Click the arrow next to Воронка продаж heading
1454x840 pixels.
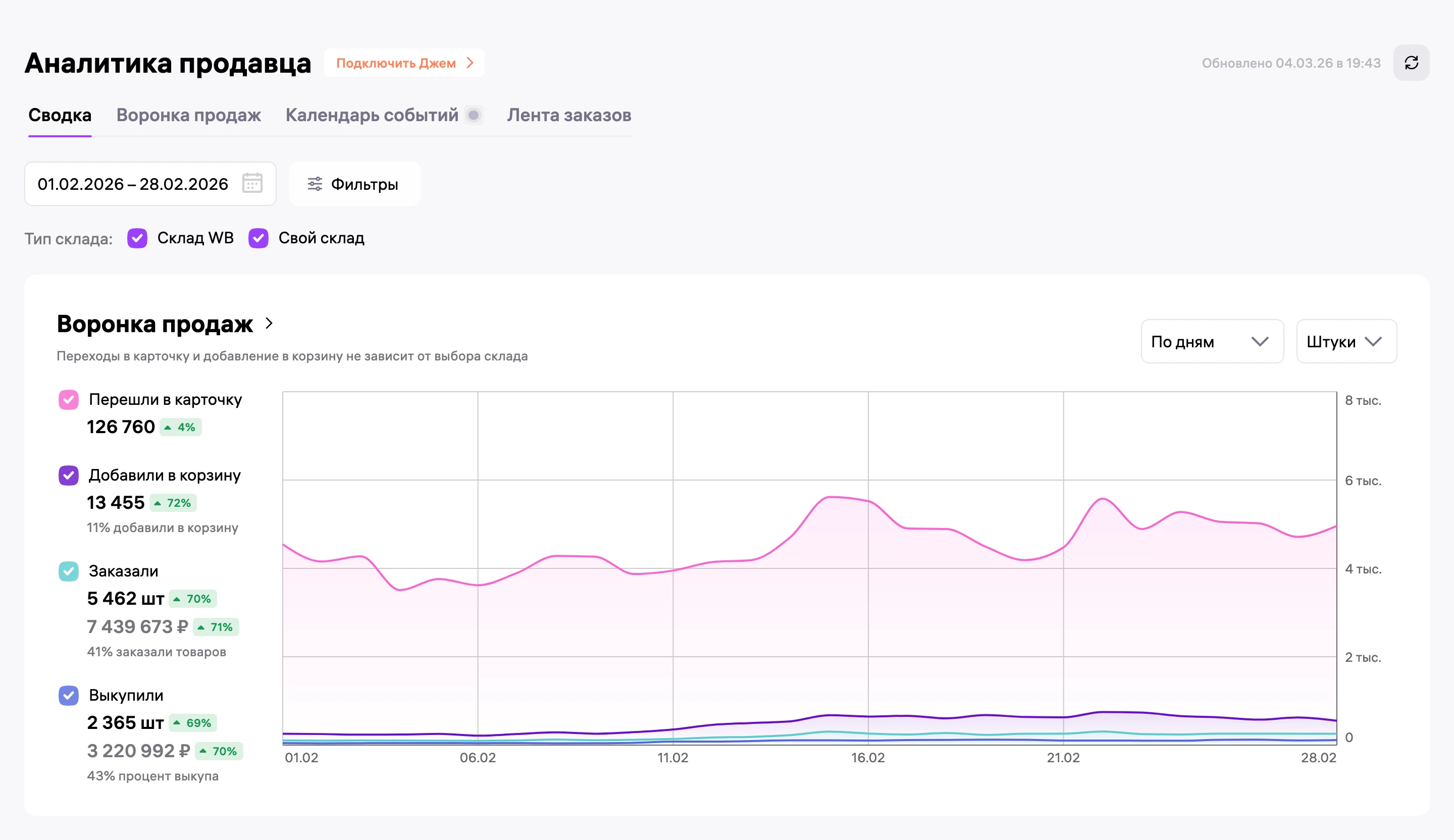pos(269,323)
